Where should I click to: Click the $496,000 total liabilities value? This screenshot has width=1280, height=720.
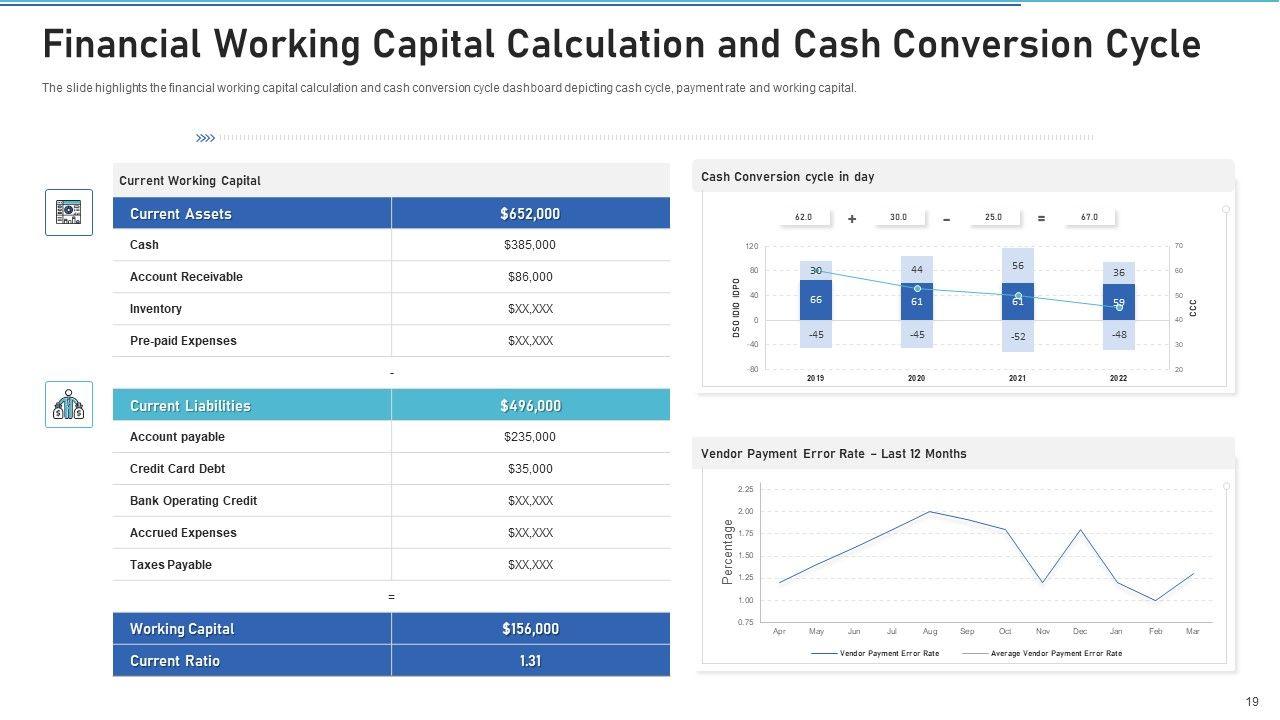(x=530, y=405)
